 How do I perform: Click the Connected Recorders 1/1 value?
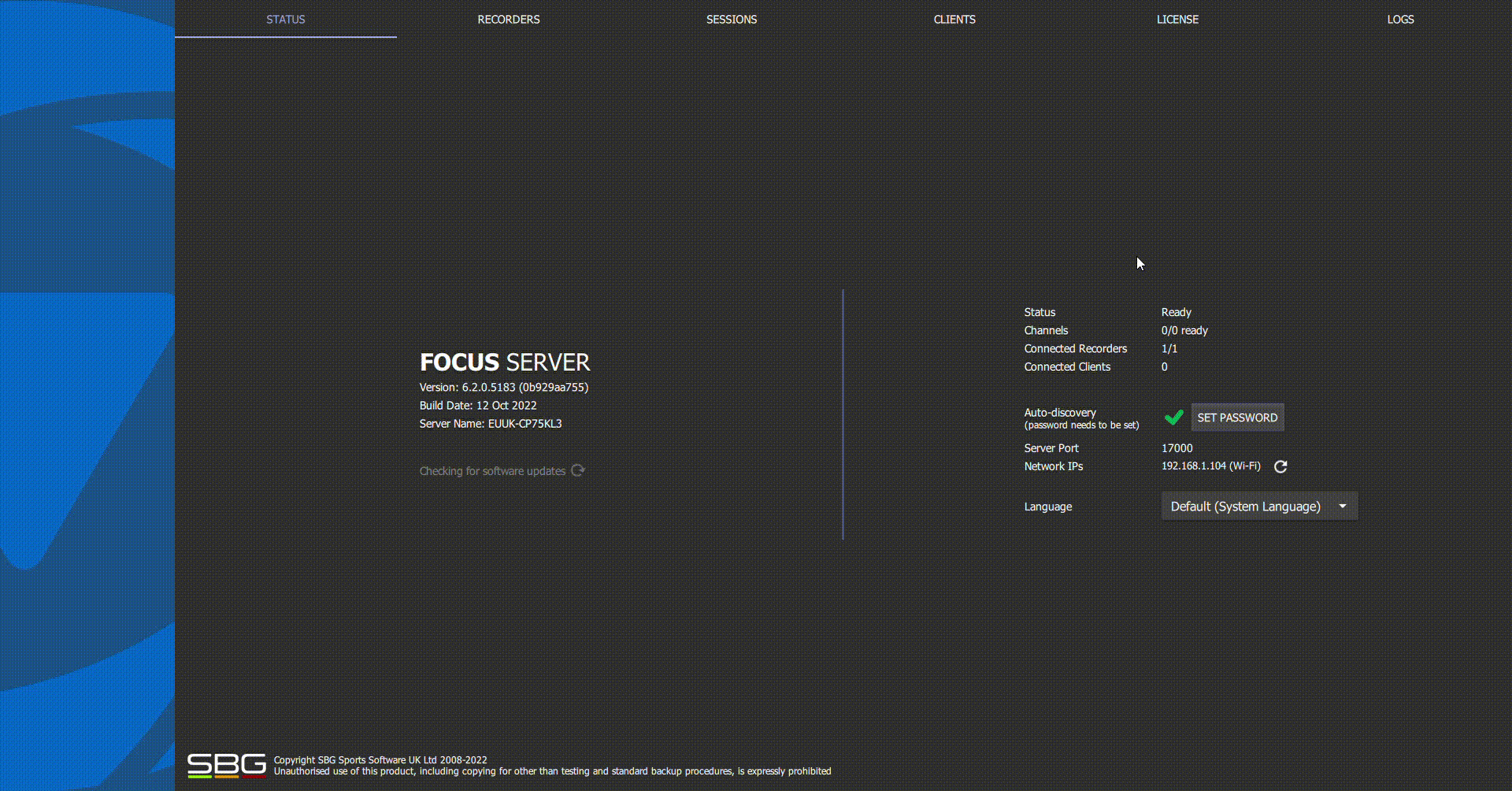1169,349
